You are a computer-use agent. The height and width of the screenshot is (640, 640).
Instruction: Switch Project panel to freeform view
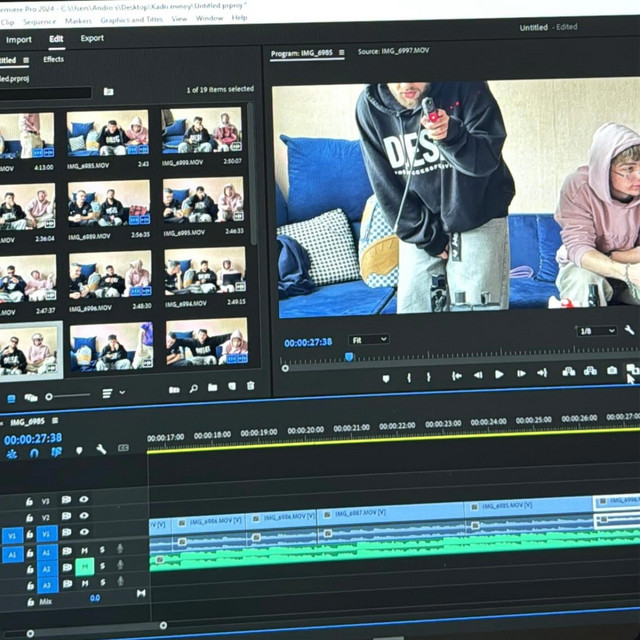(31, 398)
